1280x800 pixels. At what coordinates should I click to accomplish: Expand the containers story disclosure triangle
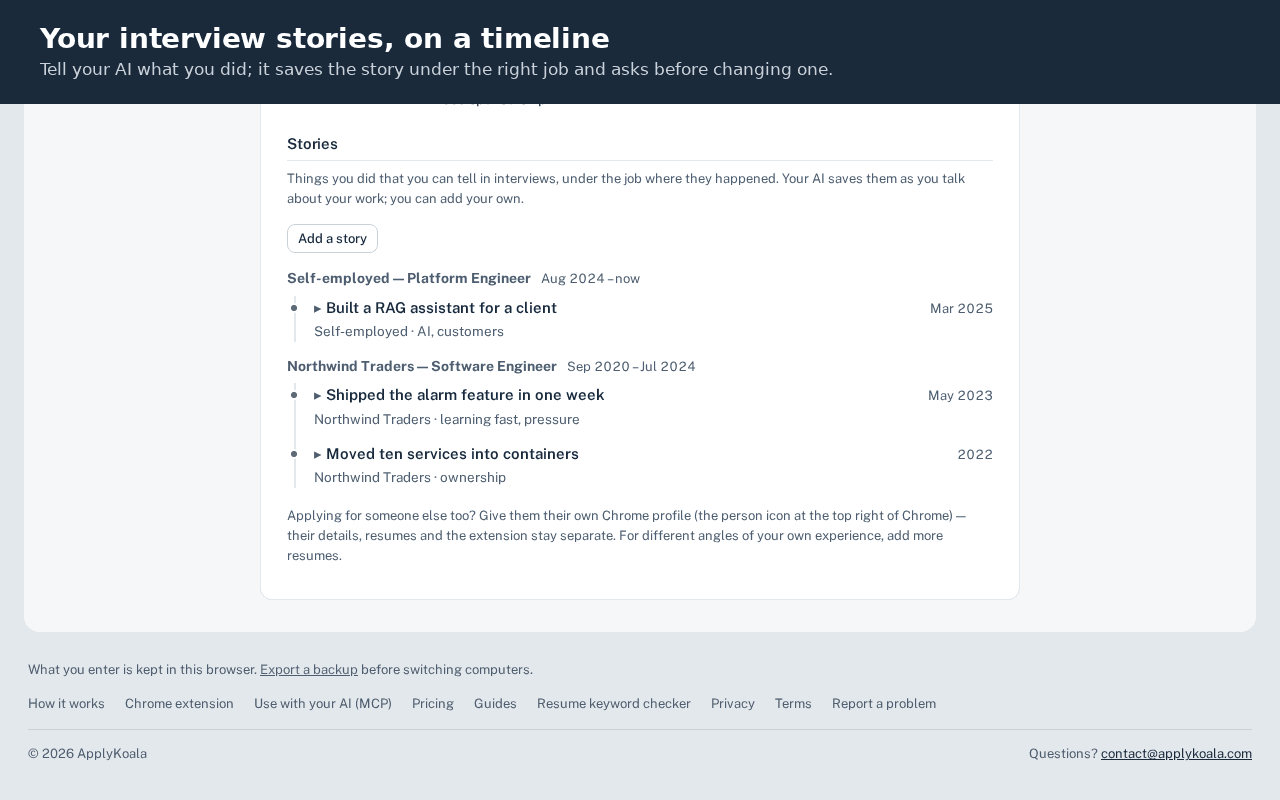pos(318,455)
